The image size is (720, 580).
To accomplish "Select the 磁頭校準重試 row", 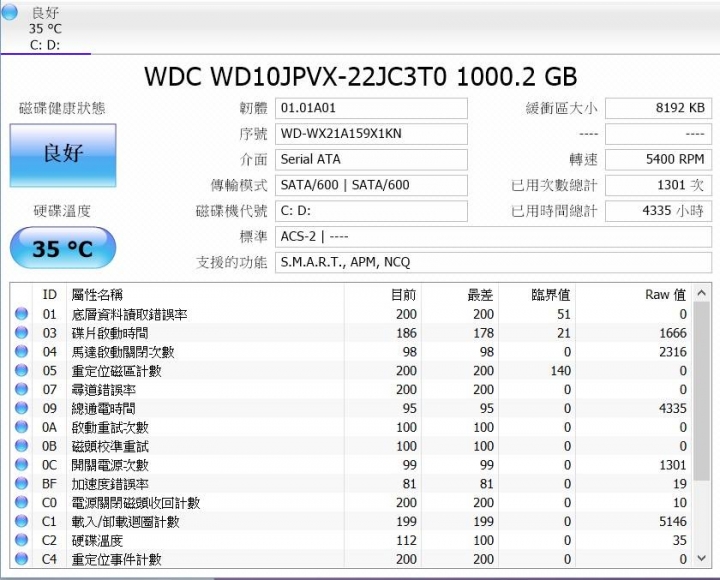I will (351, 446).
